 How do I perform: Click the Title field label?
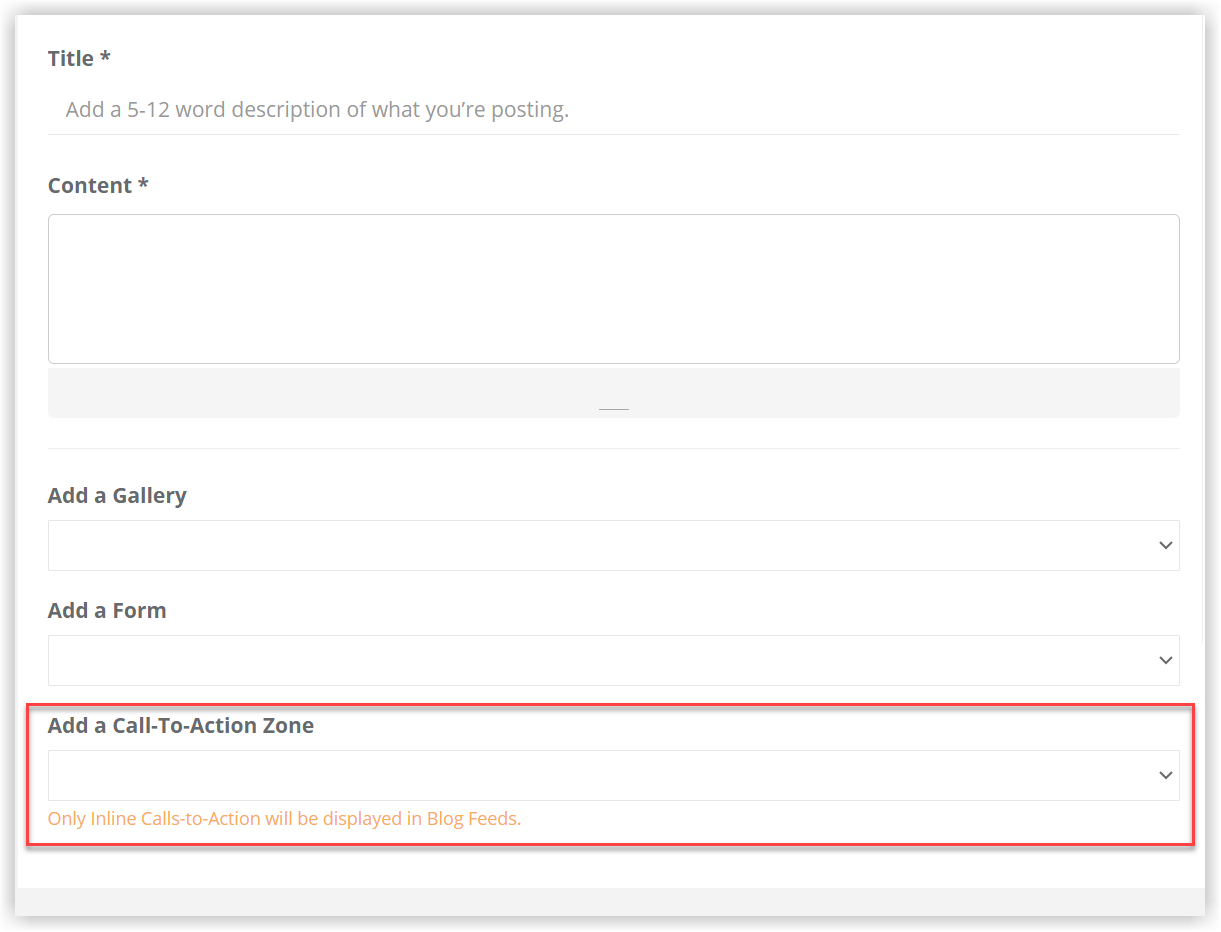79,59
